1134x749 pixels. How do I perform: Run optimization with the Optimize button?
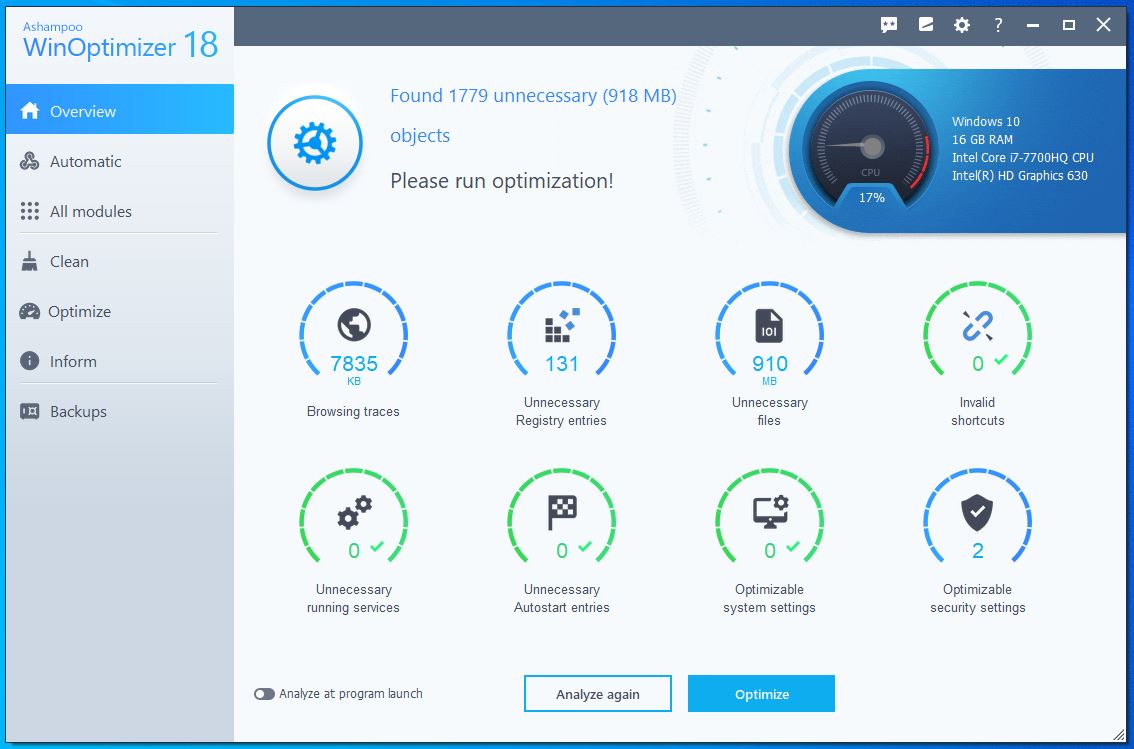[761, 693]
